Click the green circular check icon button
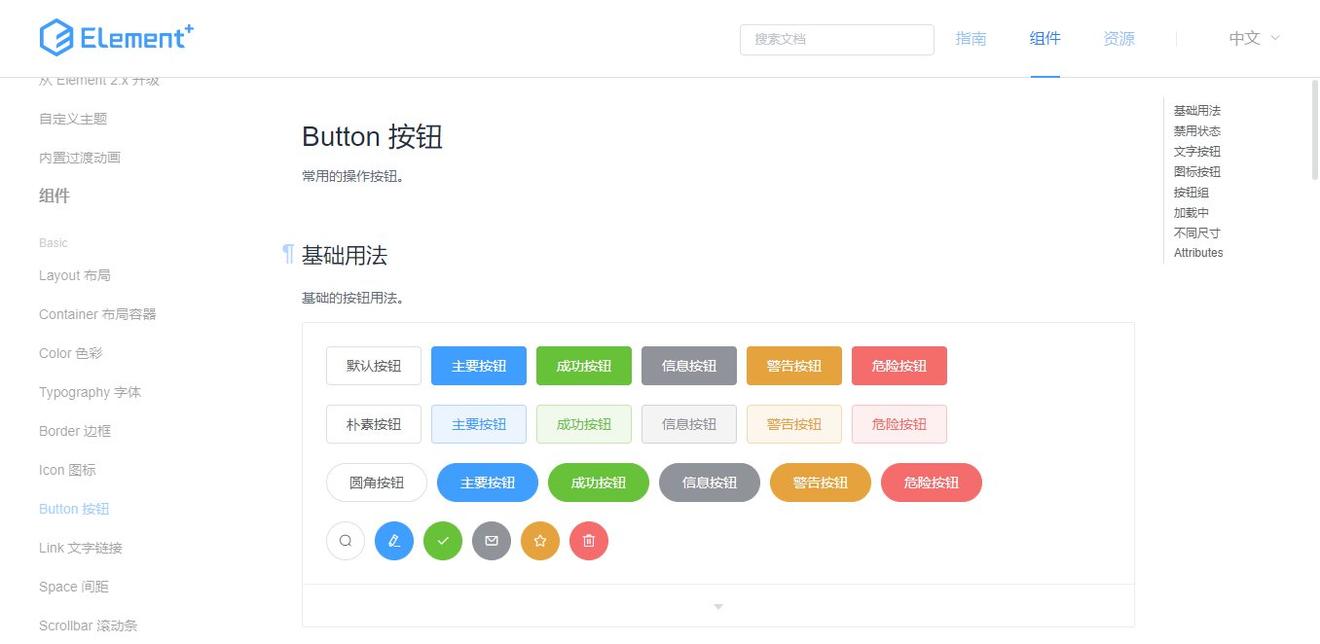Screen dimensions: 1320x644 443,540
